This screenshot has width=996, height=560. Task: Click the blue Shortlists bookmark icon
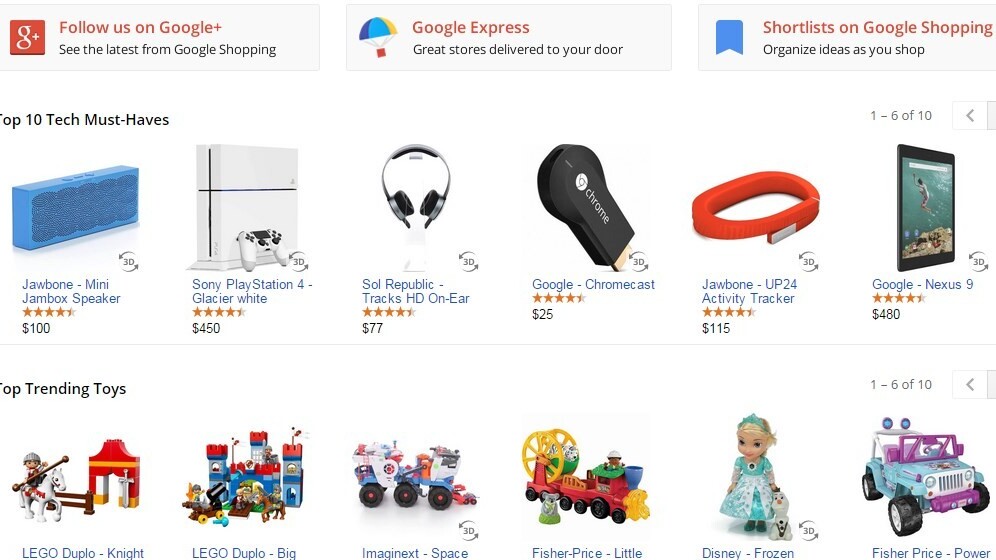[729, 37]
